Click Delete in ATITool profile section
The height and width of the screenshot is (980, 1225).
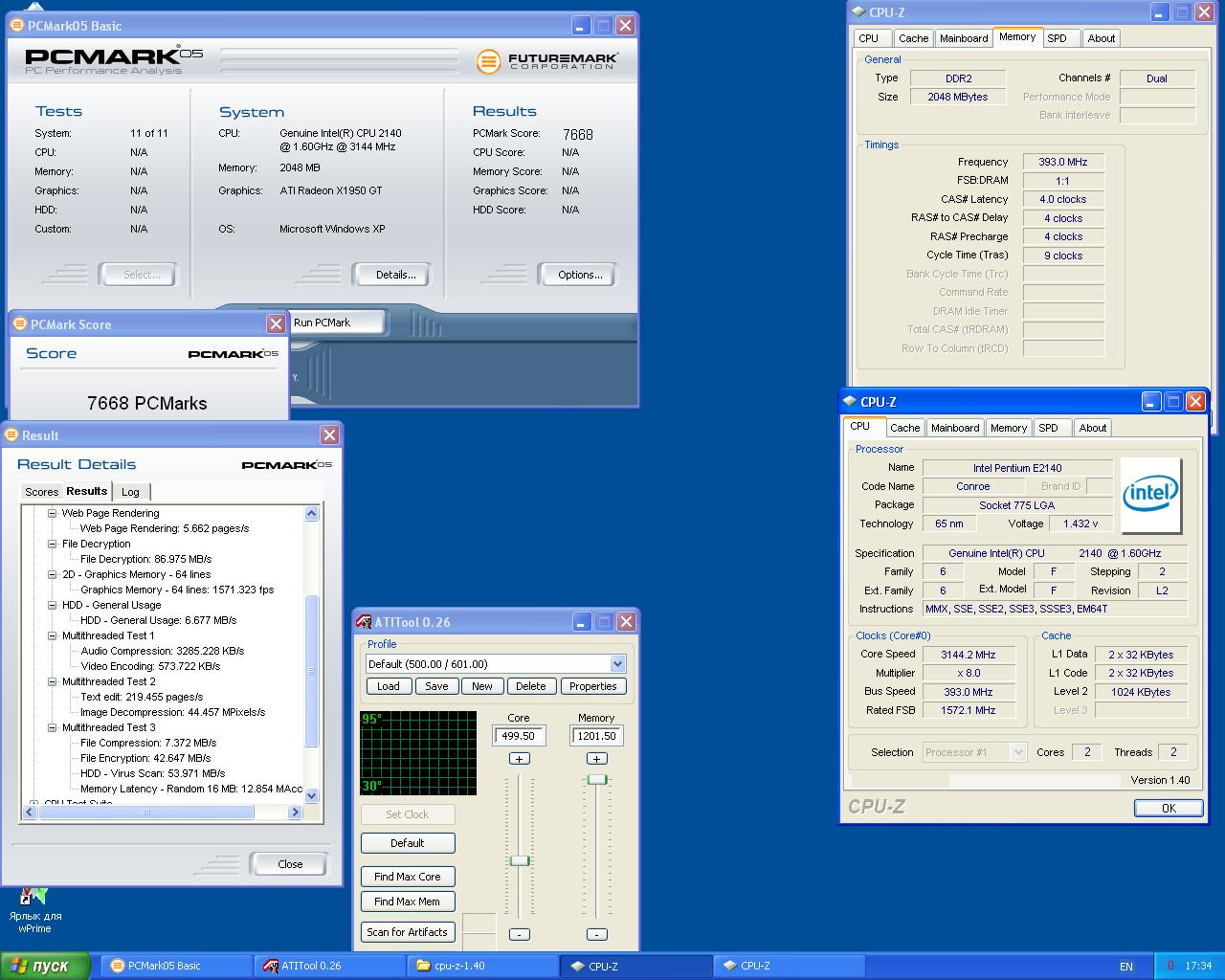530,686
